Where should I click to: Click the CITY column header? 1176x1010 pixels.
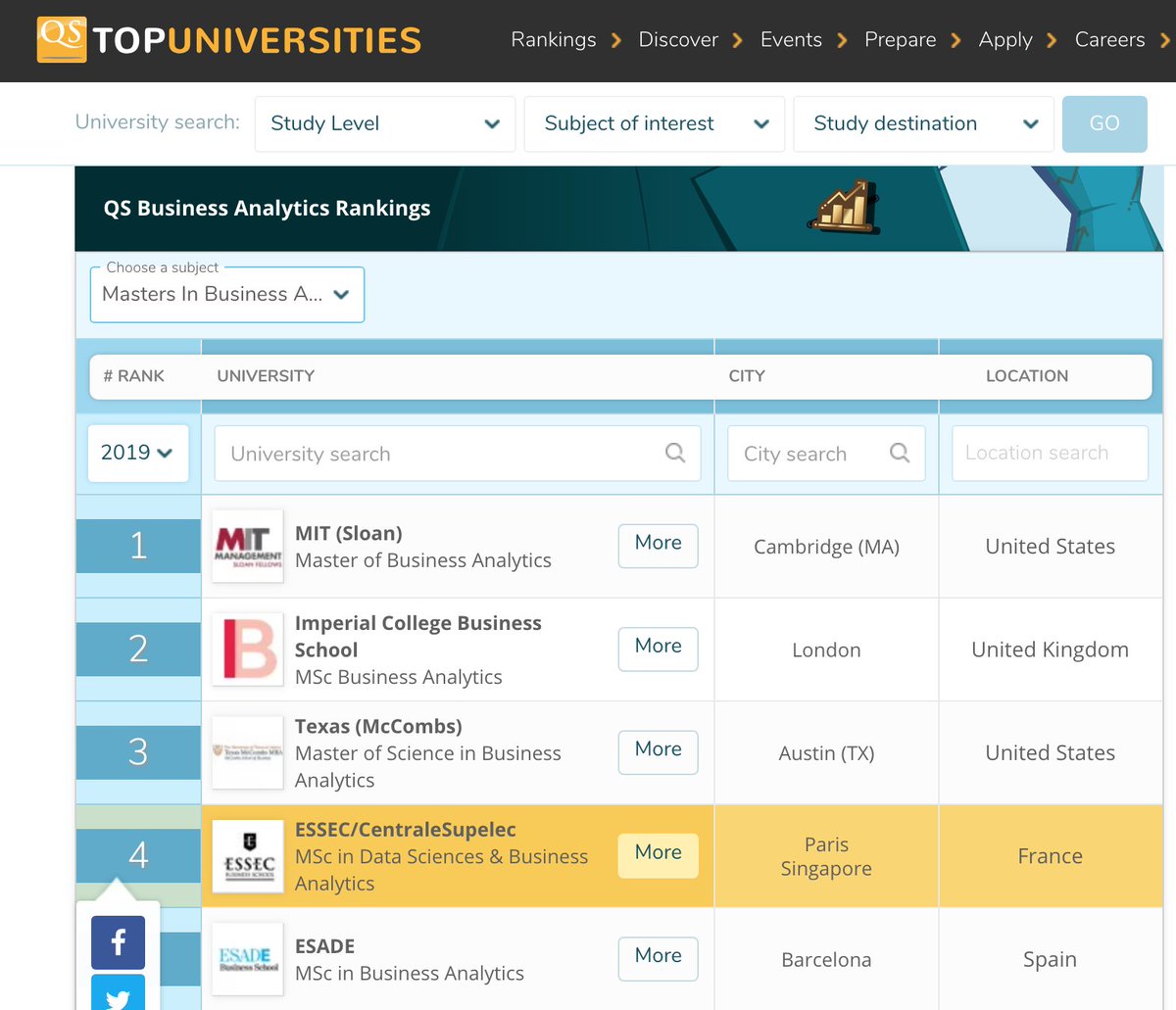point(747,376)
